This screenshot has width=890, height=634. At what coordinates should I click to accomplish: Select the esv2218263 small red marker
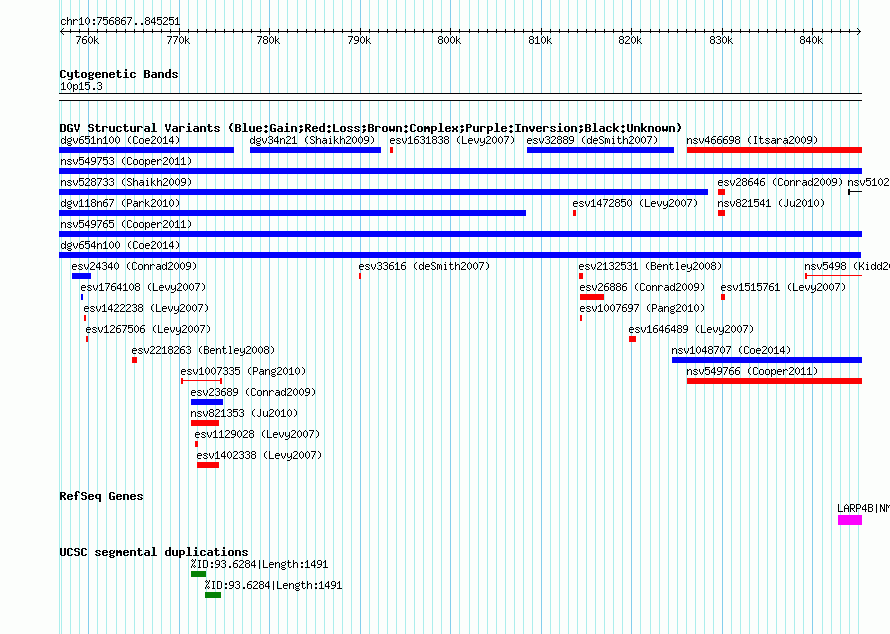135,360
